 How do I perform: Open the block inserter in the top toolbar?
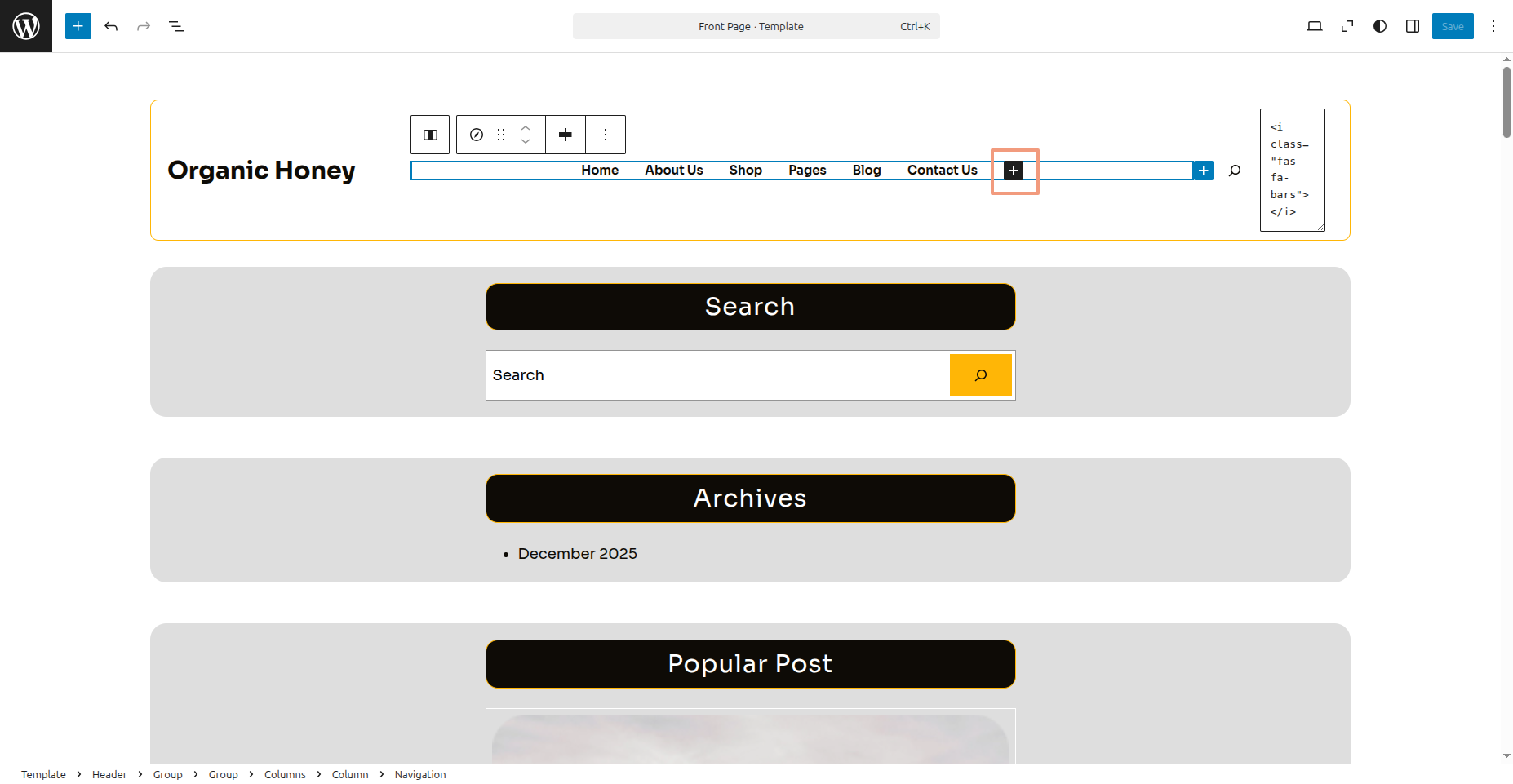[x=78, y=26]
